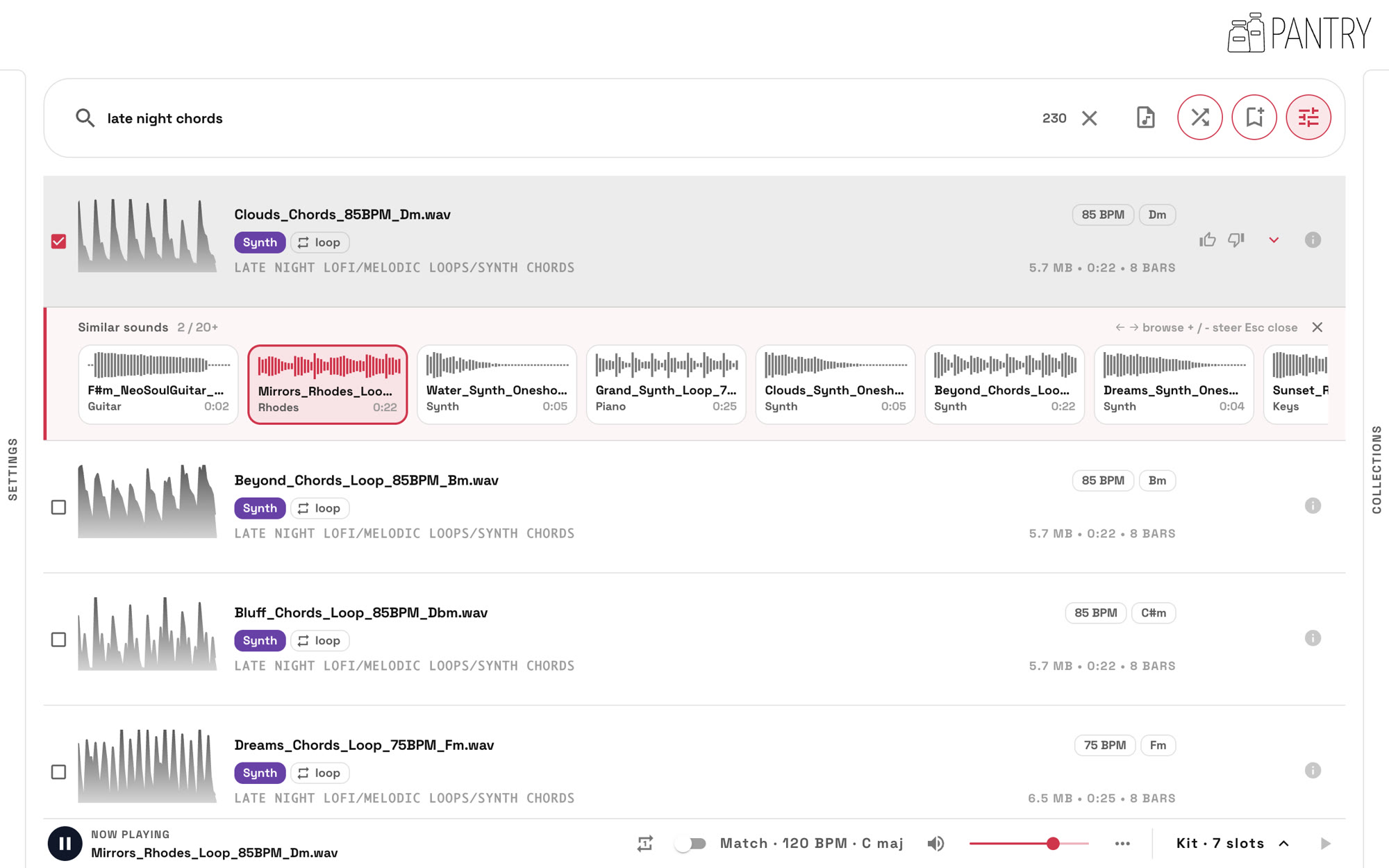Show info for Beyond_Chords_Loop_85BPM_Bm.wav
1389x868 pixels.
tap(1313, 506)
